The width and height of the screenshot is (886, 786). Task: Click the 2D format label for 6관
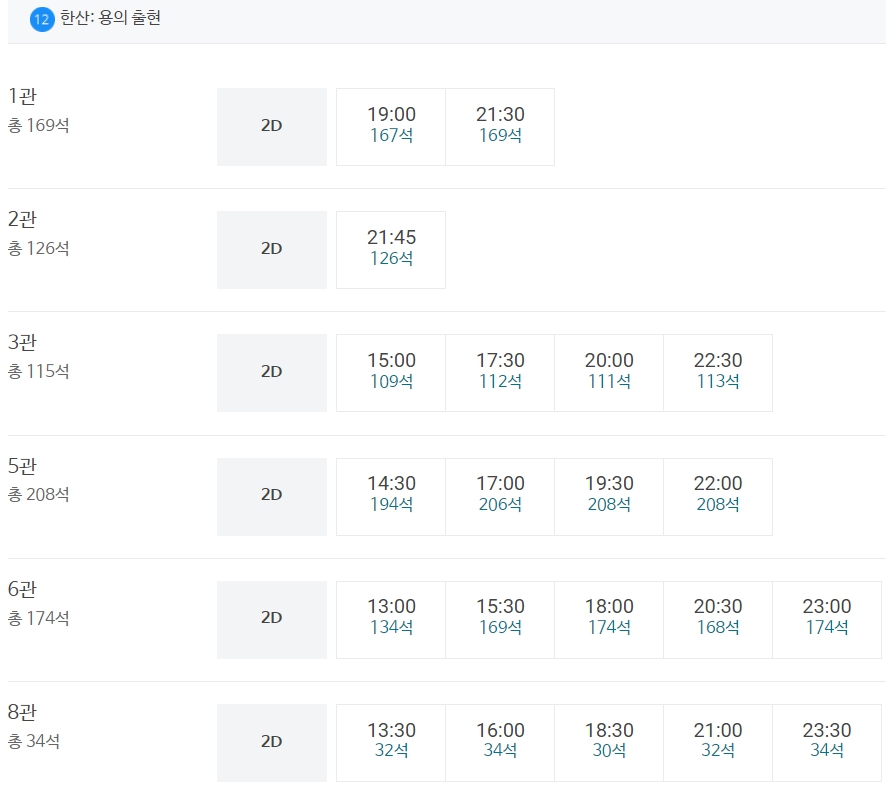(272, 620)
